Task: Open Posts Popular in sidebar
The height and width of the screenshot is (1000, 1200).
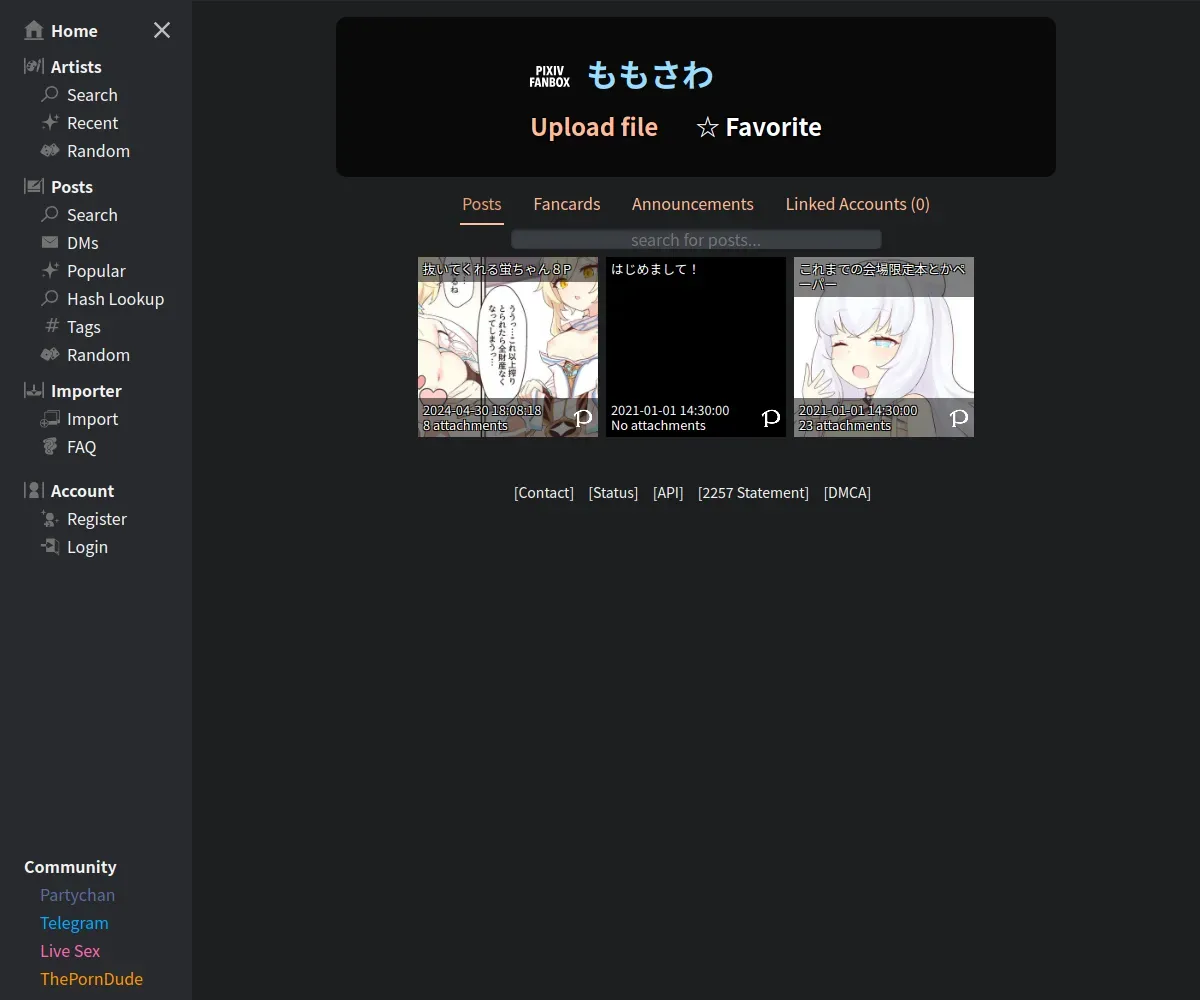Action: 96,271
